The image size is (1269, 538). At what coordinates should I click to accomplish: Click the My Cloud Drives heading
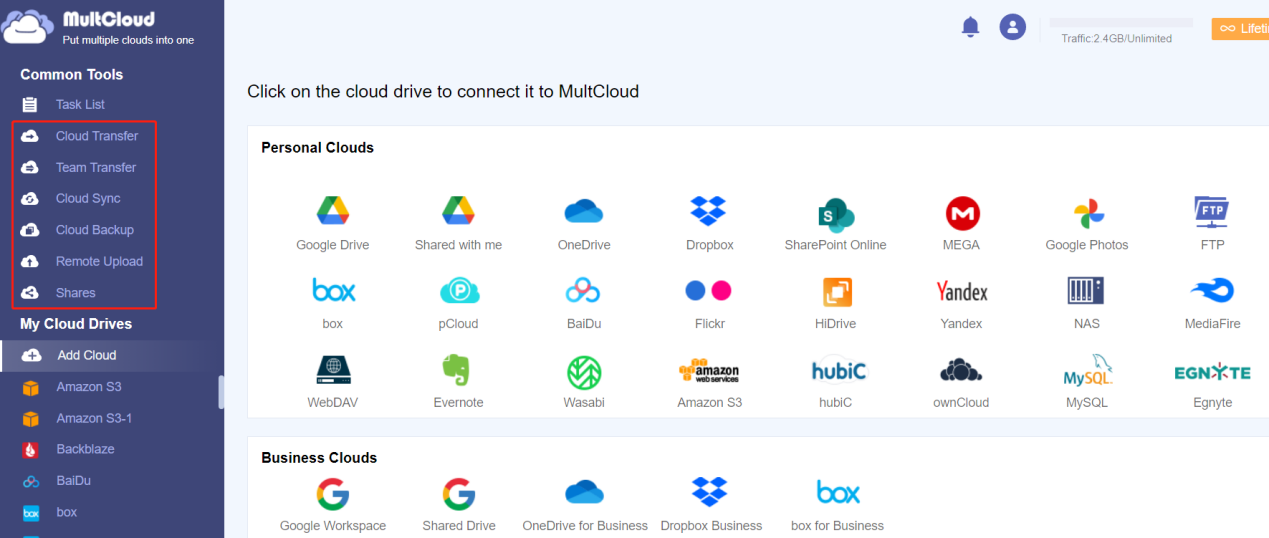pos(76,324)
